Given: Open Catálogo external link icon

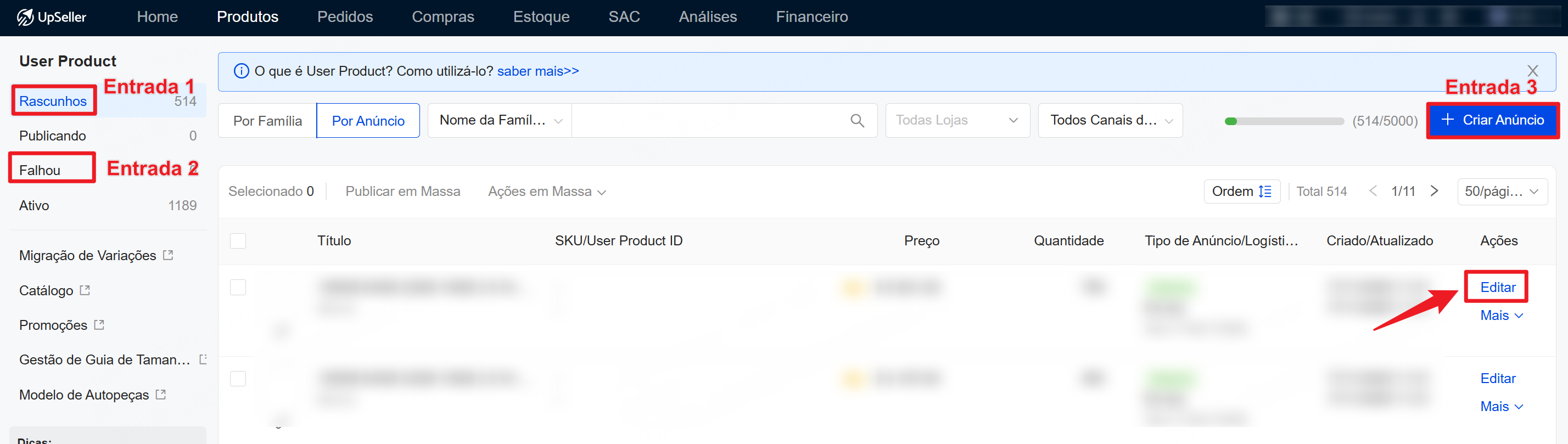Looking at the screenshot, I should click(x=85, y=290).
